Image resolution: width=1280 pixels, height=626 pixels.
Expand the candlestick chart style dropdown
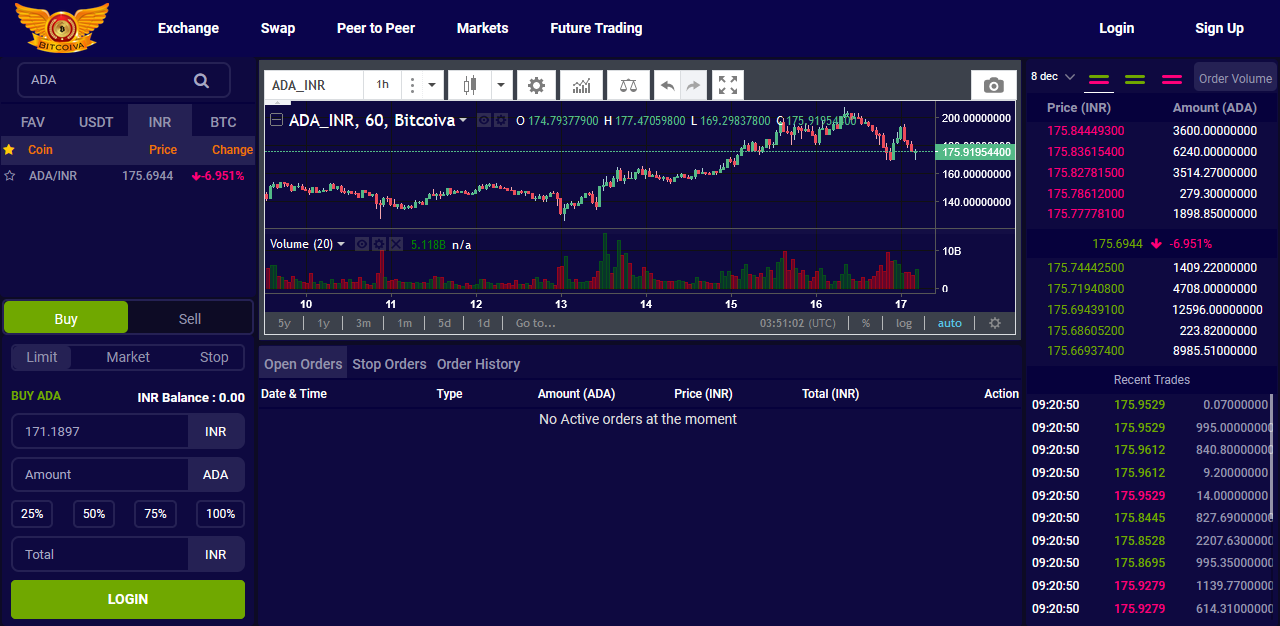(501, 86)
